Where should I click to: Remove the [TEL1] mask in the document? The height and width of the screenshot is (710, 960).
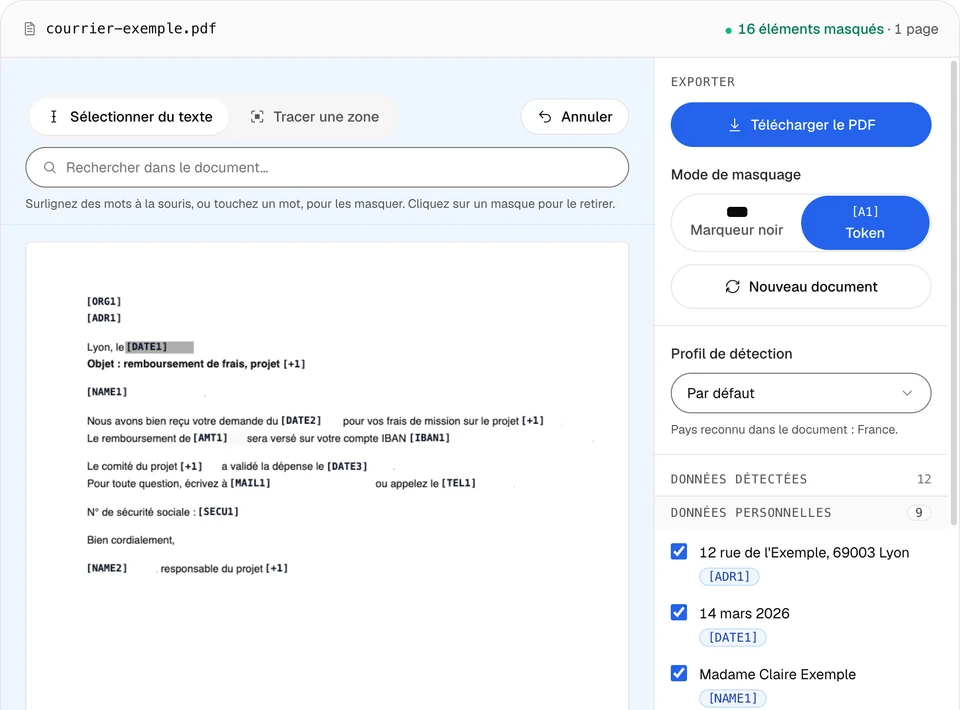click(459, 484)
